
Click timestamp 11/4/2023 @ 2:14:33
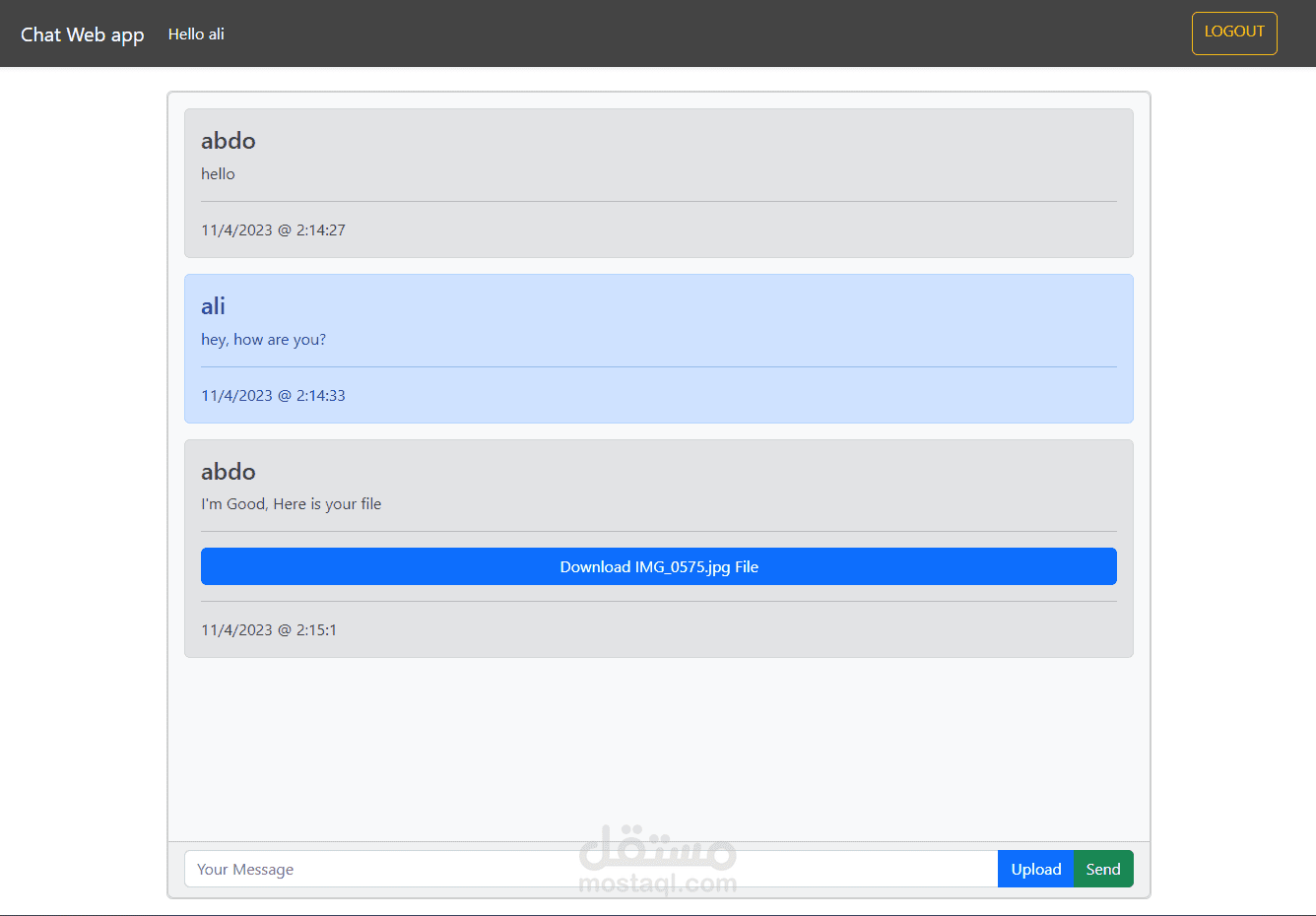(273, 395)
